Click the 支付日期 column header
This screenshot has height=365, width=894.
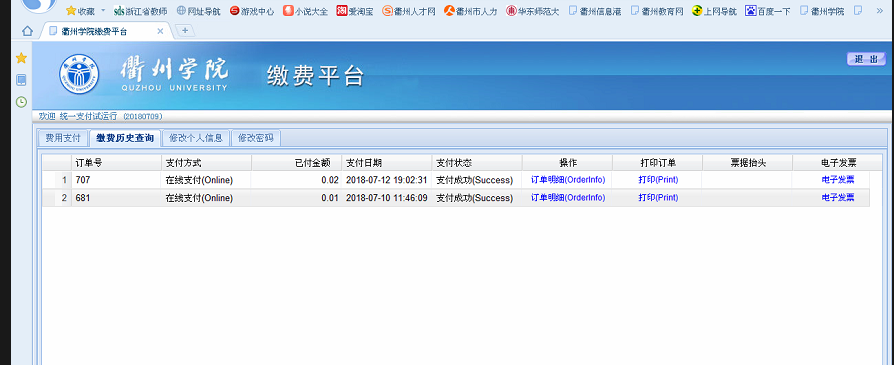(387, 163)
